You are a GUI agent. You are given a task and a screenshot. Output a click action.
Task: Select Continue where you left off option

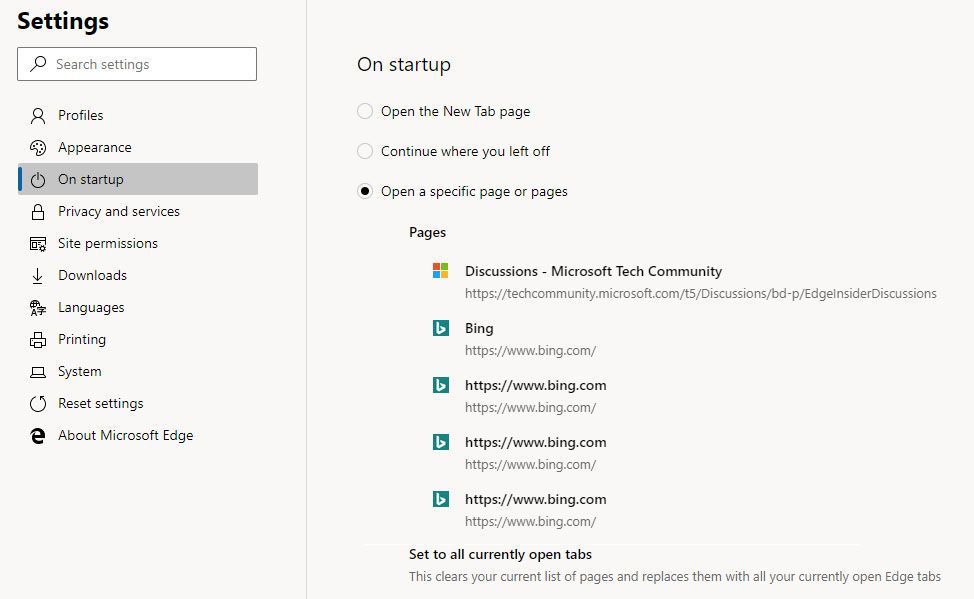point(365,151)
